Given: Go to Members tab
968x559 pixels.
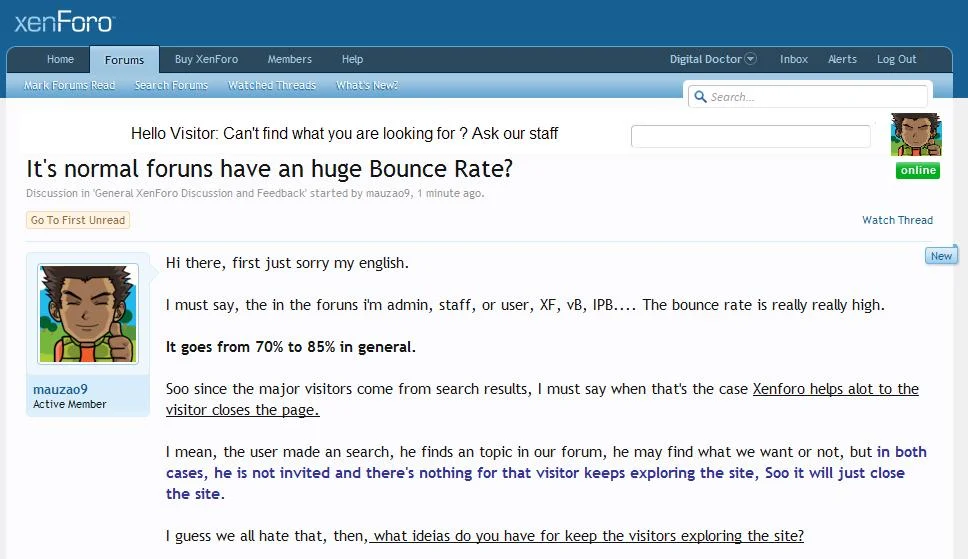Looking at the screenshot, I should [290, 59].
